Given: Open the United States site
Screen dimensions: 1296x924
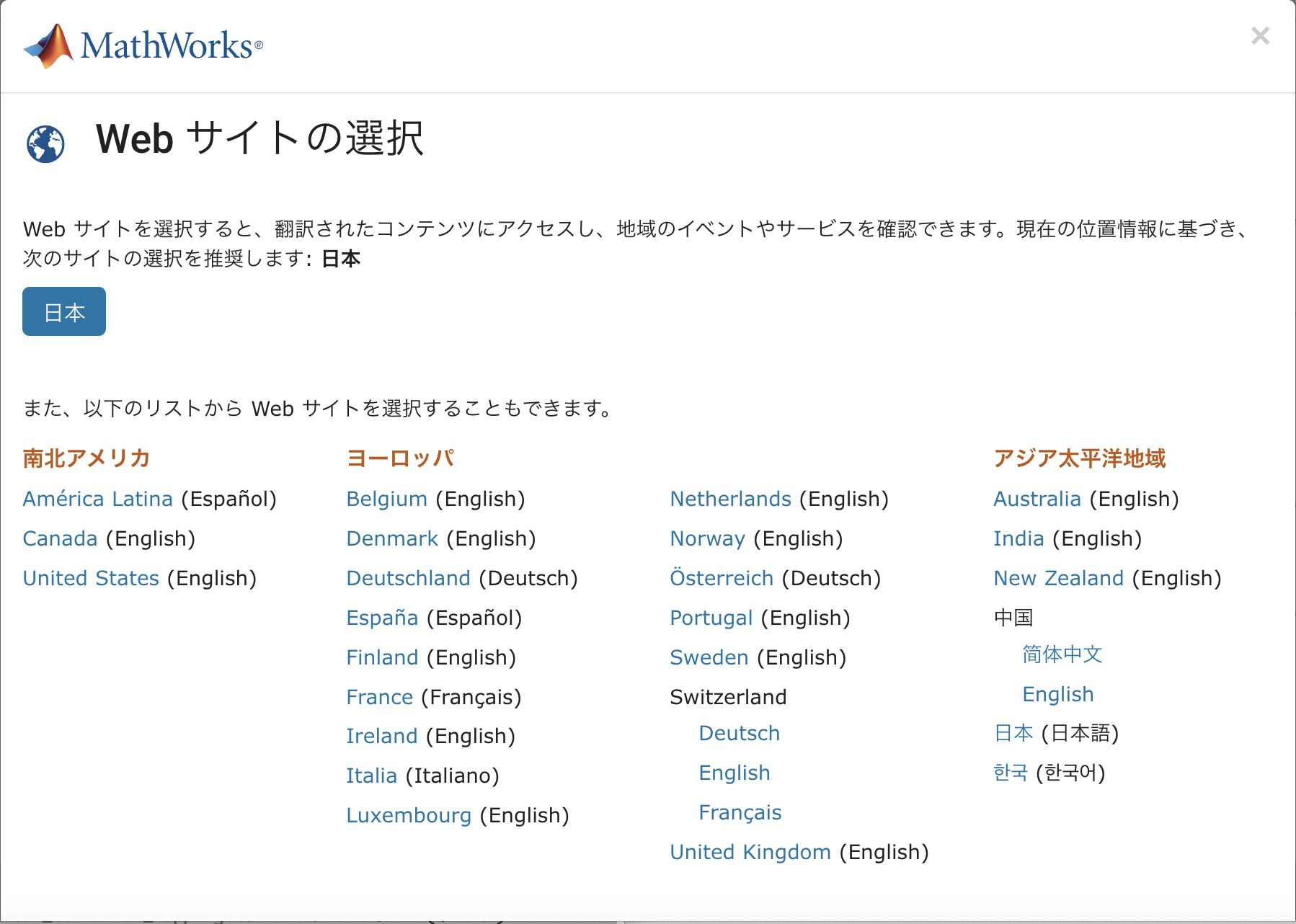Looking at the screenshot, I should coord(91,578).
